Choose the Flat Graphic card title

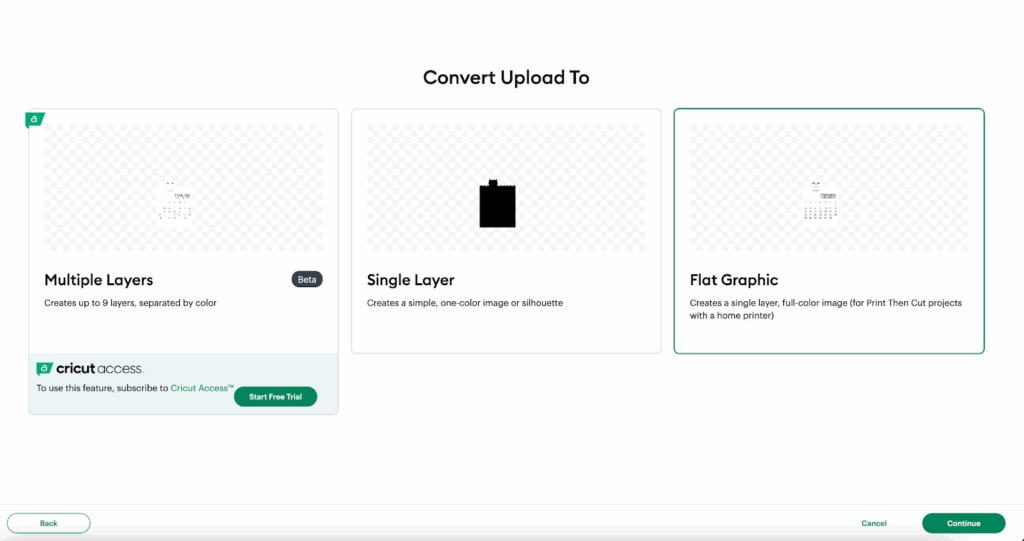pyautogui.click(x=733, y=280)
